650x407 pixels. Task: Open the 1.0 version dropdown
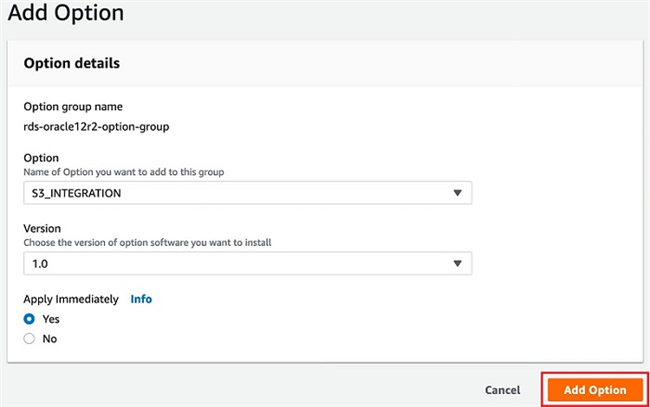click(247, 263)
